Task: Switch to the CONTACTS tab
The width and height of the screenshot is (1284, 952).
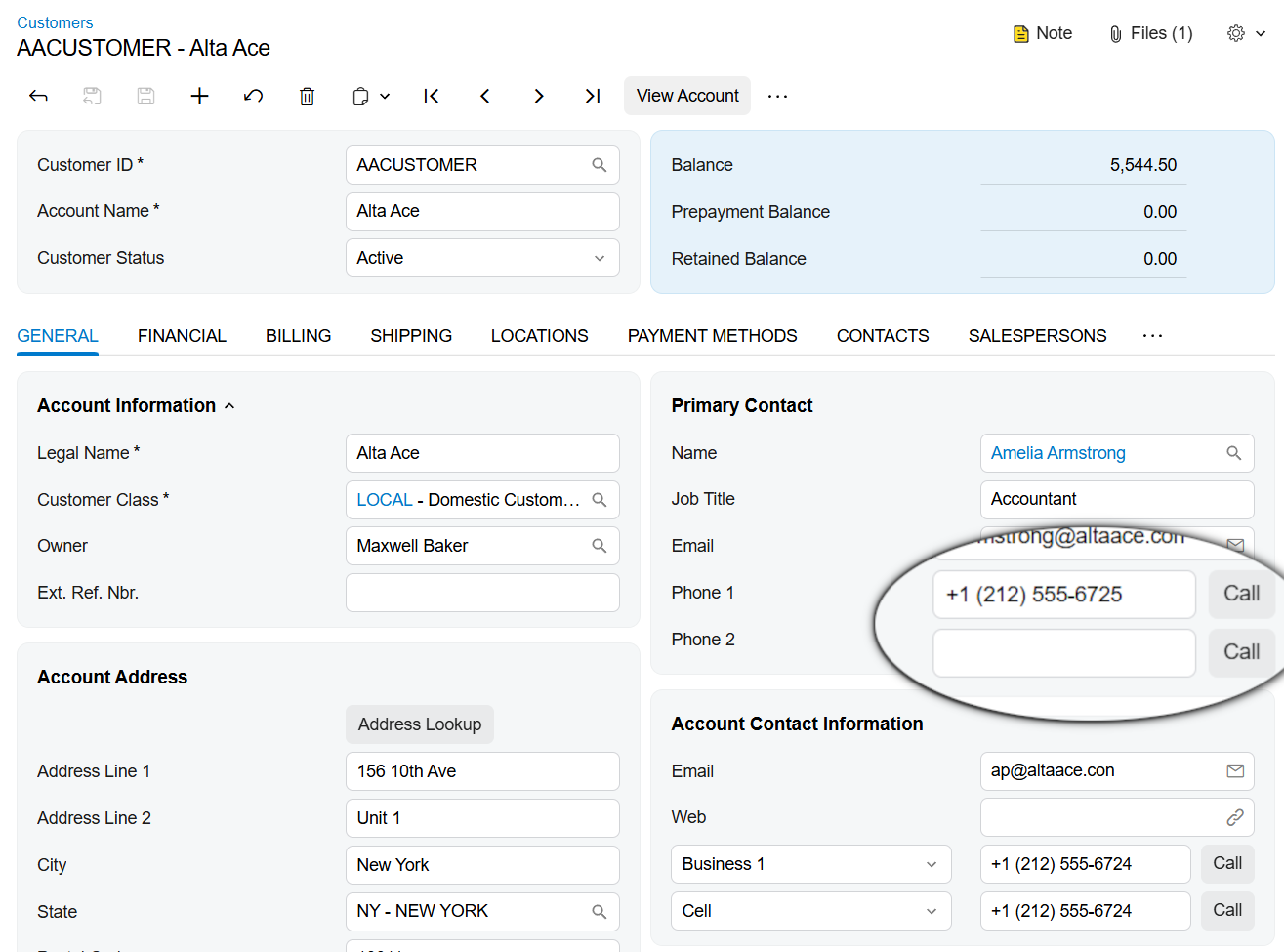Action: [883, 336]
